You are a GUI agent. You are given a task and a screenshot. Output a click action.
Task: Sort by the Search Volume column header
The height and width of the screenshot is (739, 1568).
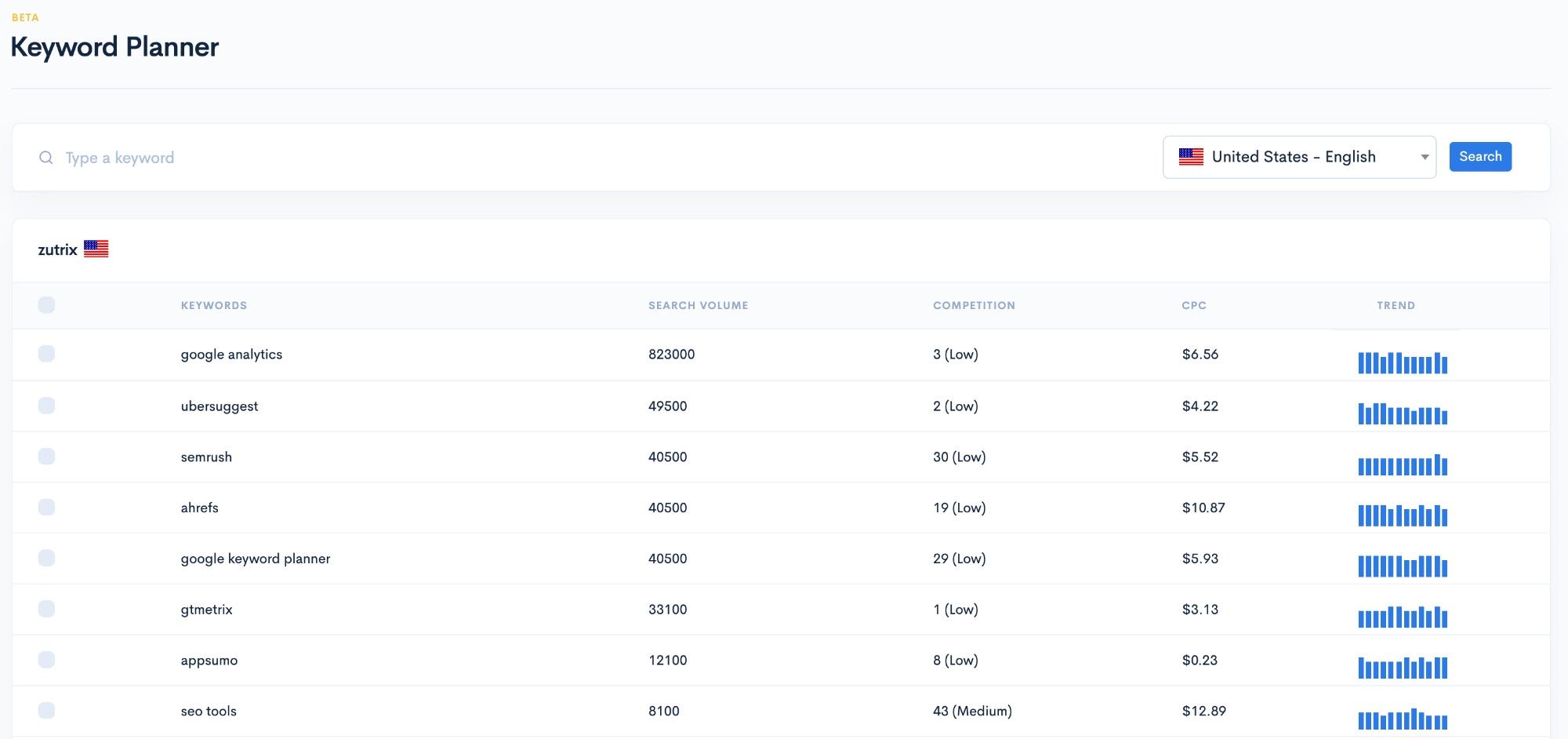pos(699,305)
